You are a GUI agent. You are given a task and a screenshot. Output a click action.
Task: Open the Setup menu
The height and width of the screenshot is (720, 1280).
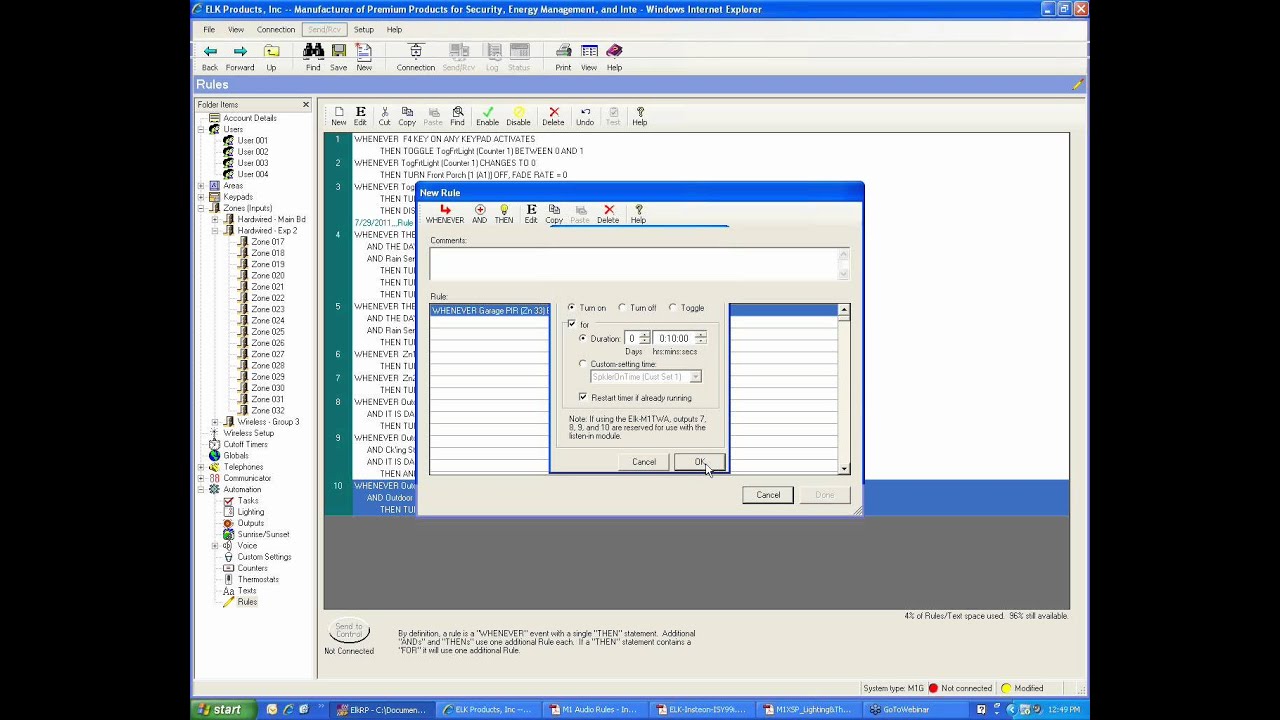[363, 30]
